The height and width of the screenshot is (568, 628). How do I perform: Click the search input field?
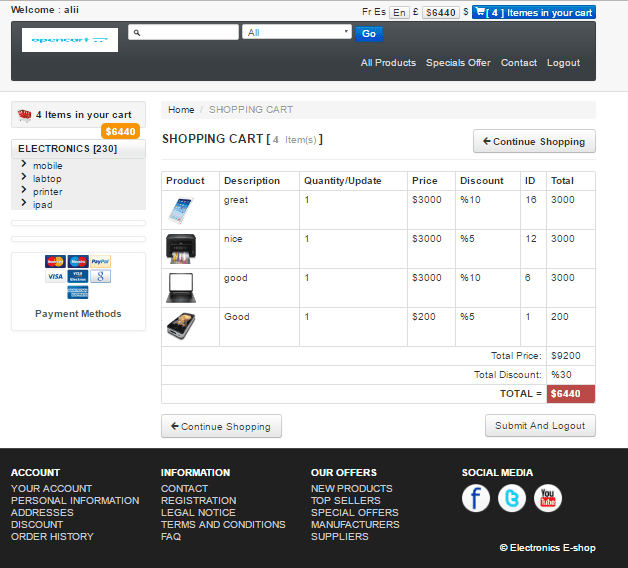coord(185,32)
